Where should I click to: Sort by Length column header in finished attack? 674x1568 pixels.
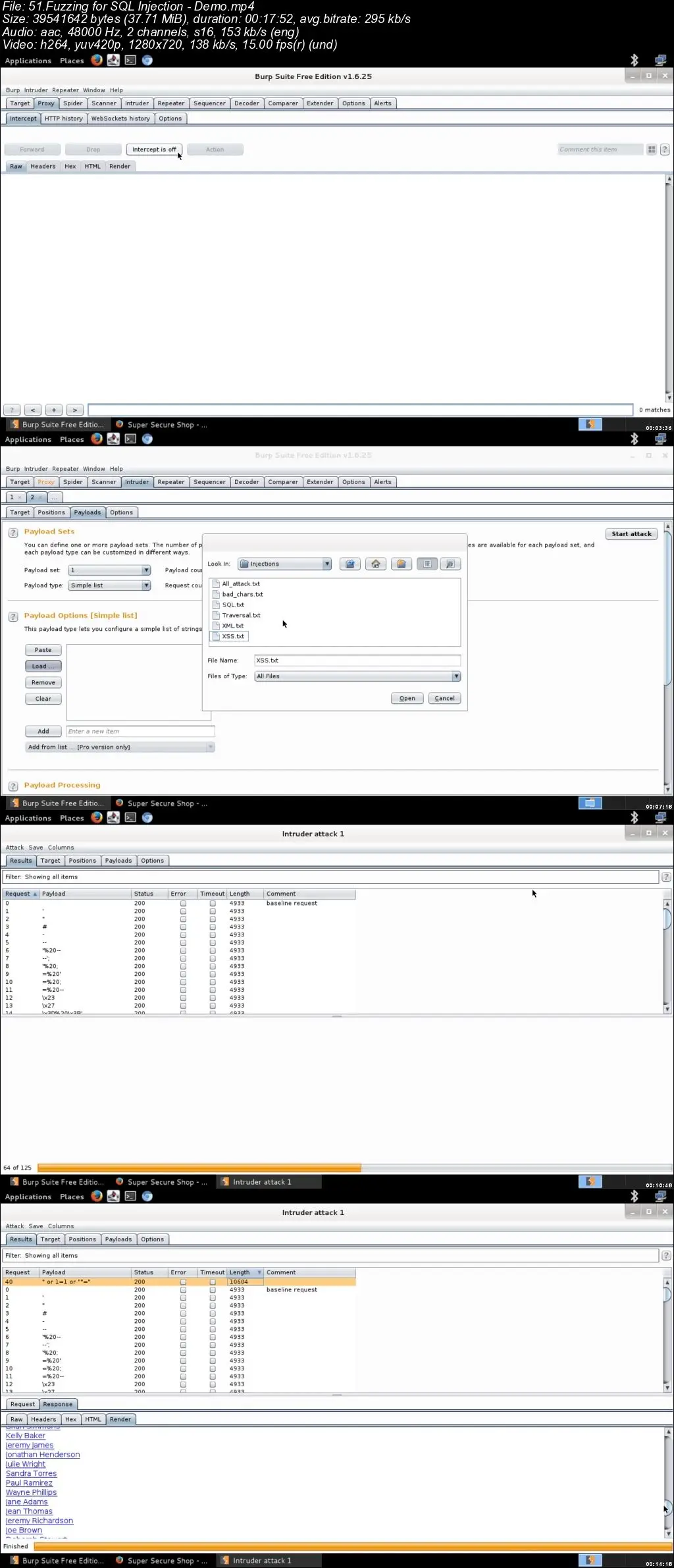[x=245, y=1272]
